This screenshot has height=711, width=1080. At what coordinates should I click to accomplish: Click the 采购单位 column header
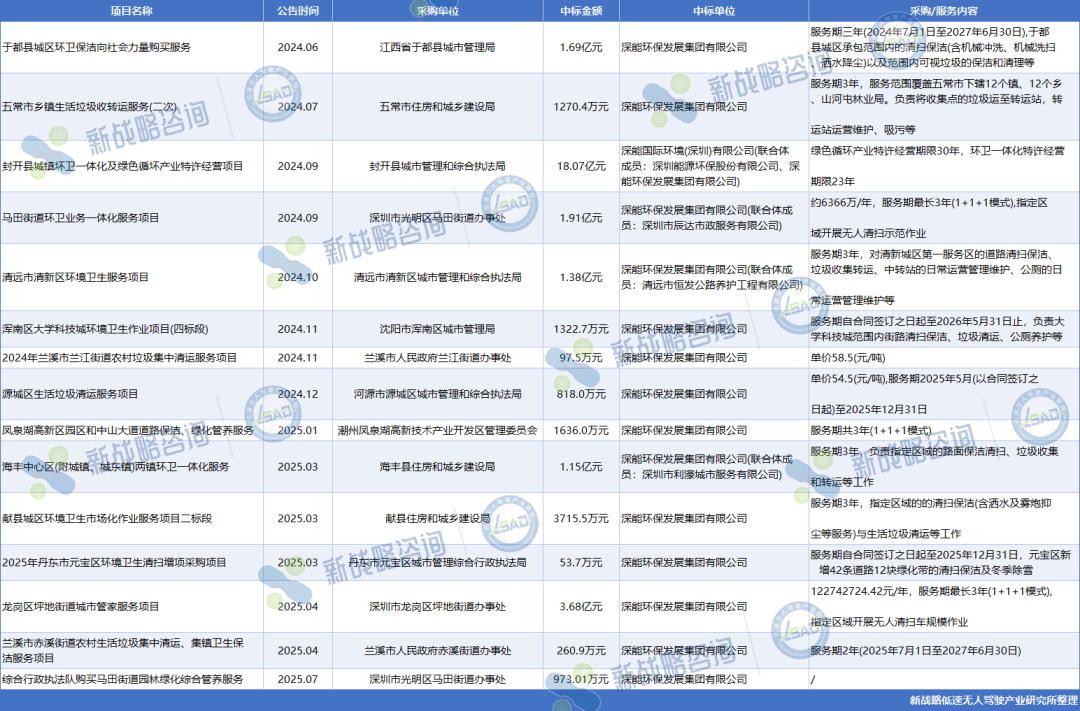tap(435, 10)
